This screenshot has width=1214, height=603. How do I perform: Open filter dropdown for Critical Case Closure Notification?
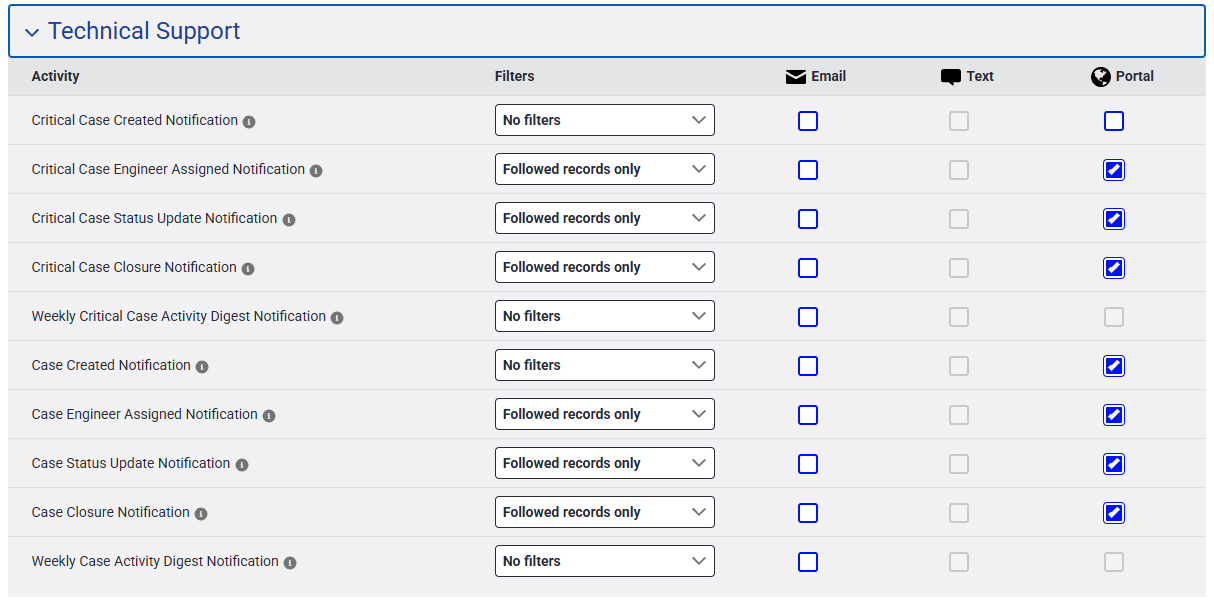coord(605,267)
